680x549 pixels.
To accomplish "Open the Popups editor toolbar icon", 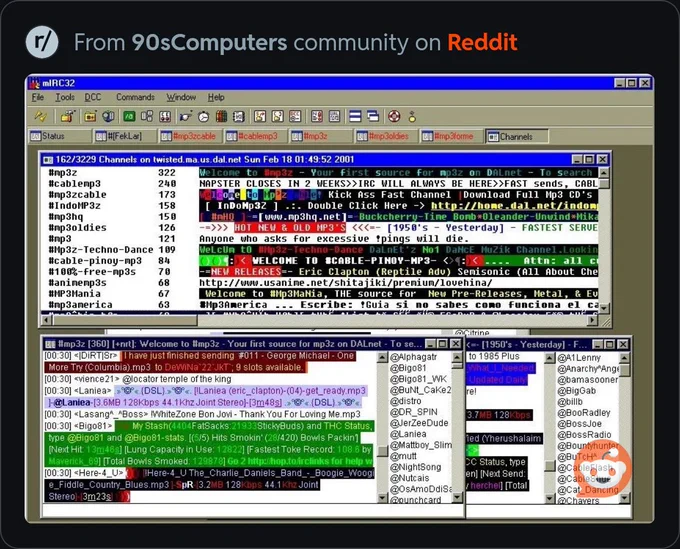I will [147, 116].
